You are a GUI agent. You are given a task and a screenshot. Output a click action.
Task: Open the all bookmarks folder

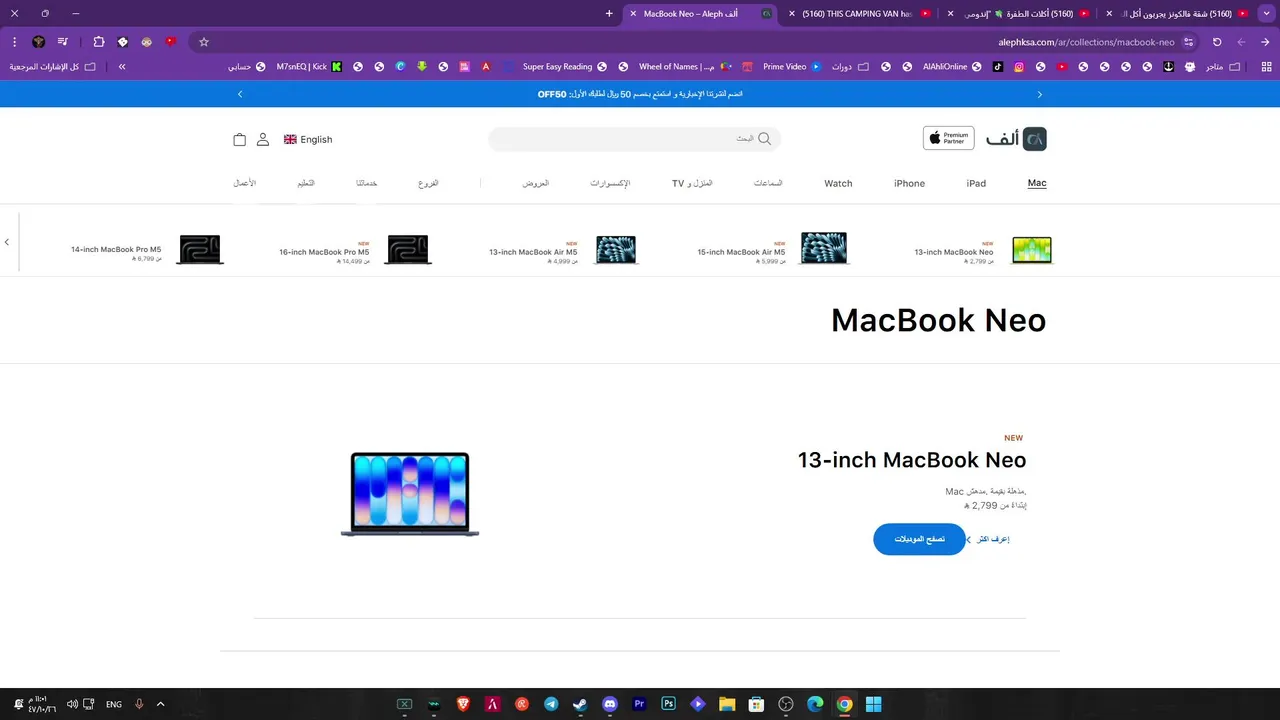tap(52, 67)
